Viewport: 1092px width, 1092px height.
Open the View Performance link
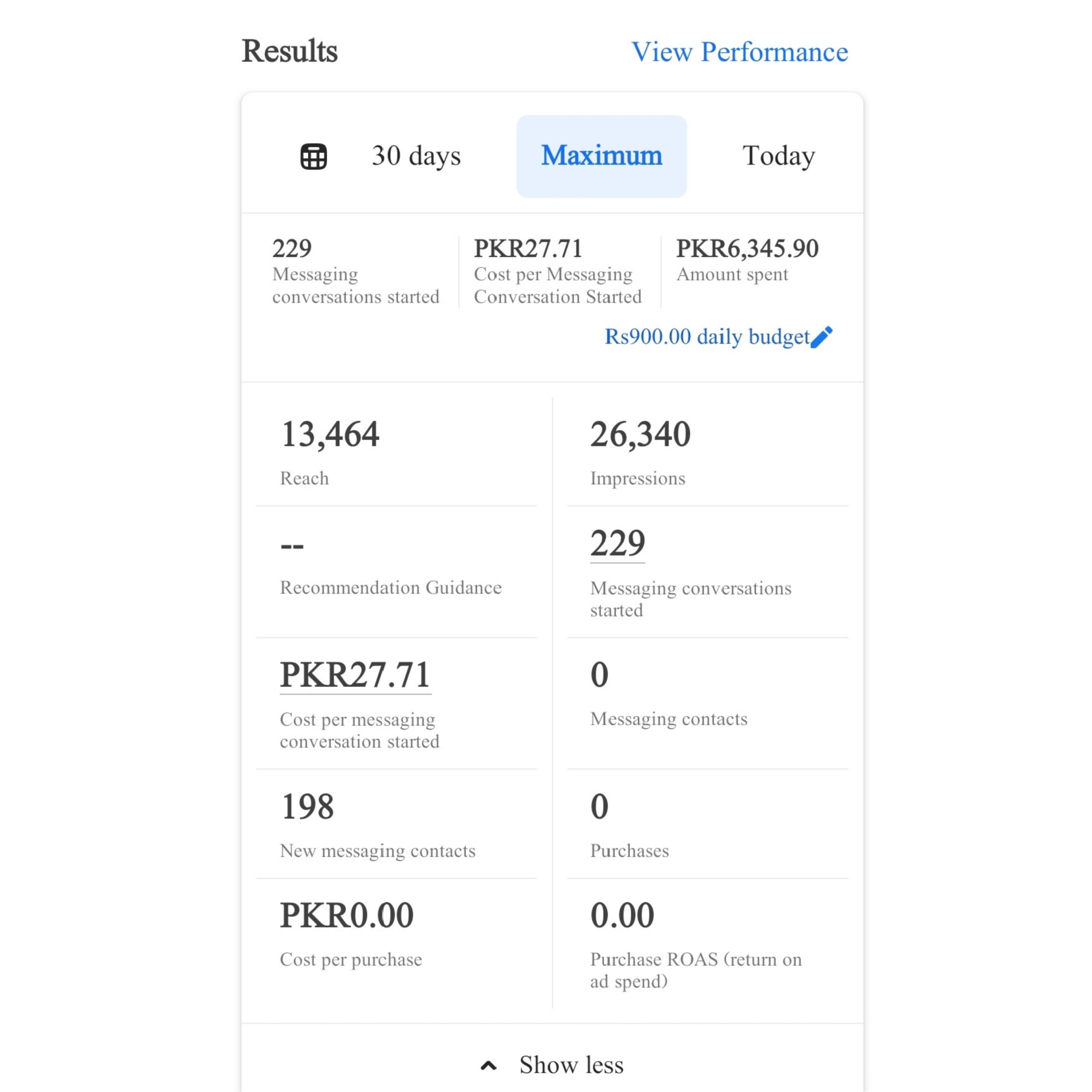pos(739,52)
